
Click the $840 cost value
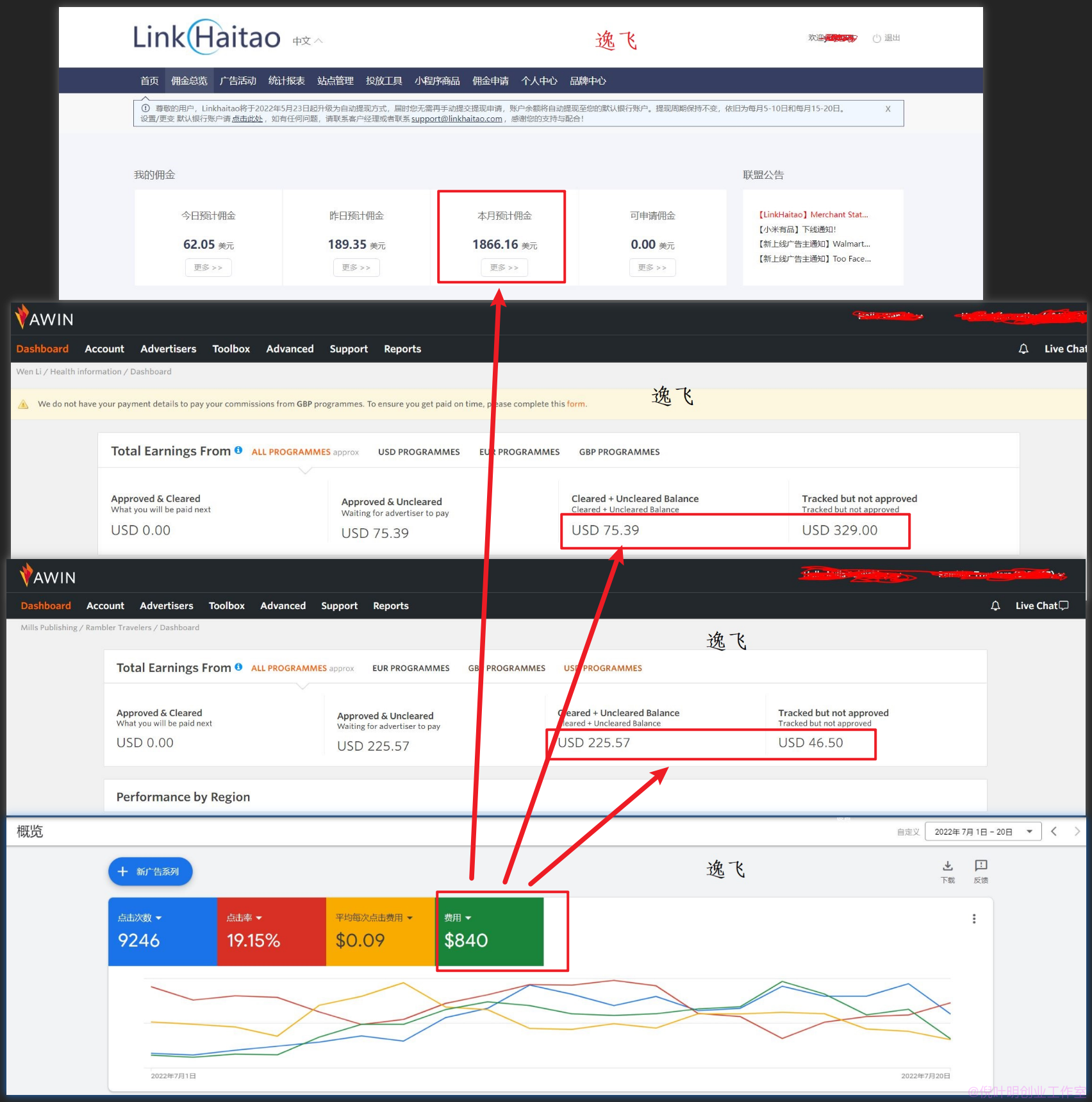(466, 940)
